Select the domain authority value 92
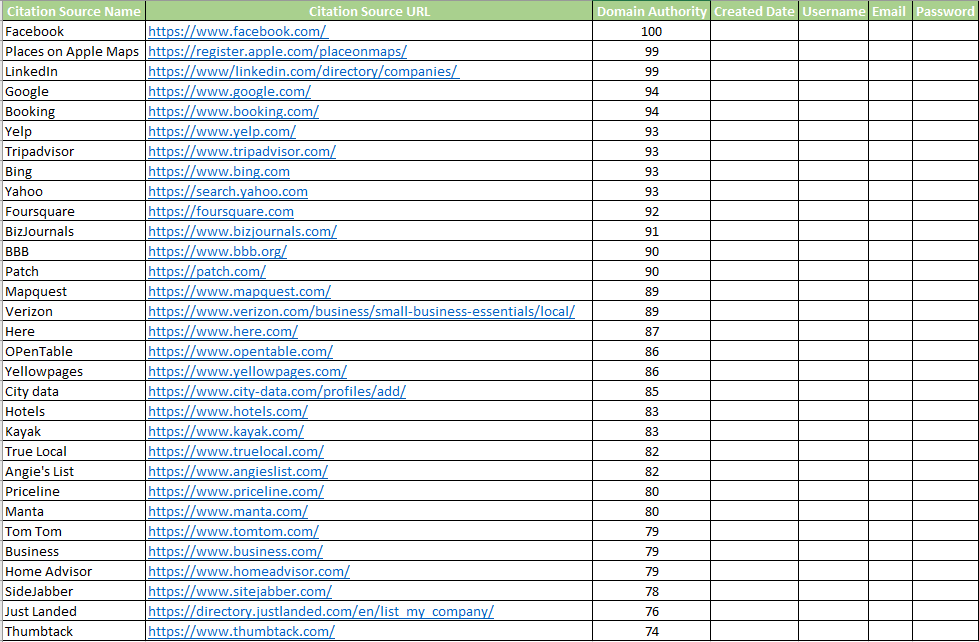 (651, 211)
